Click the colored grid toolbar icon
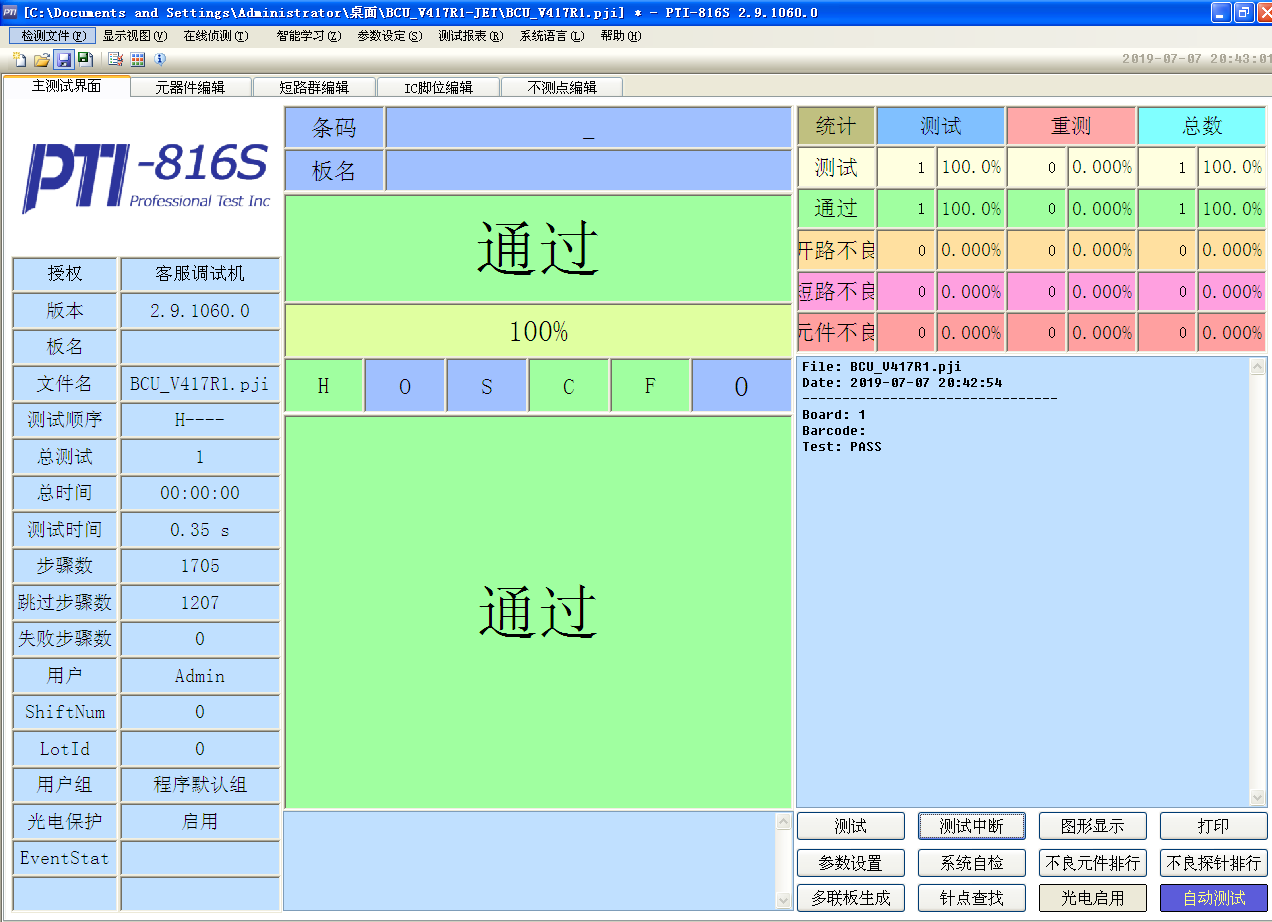This screenshot has width=1272, height=922. point(138,60)
